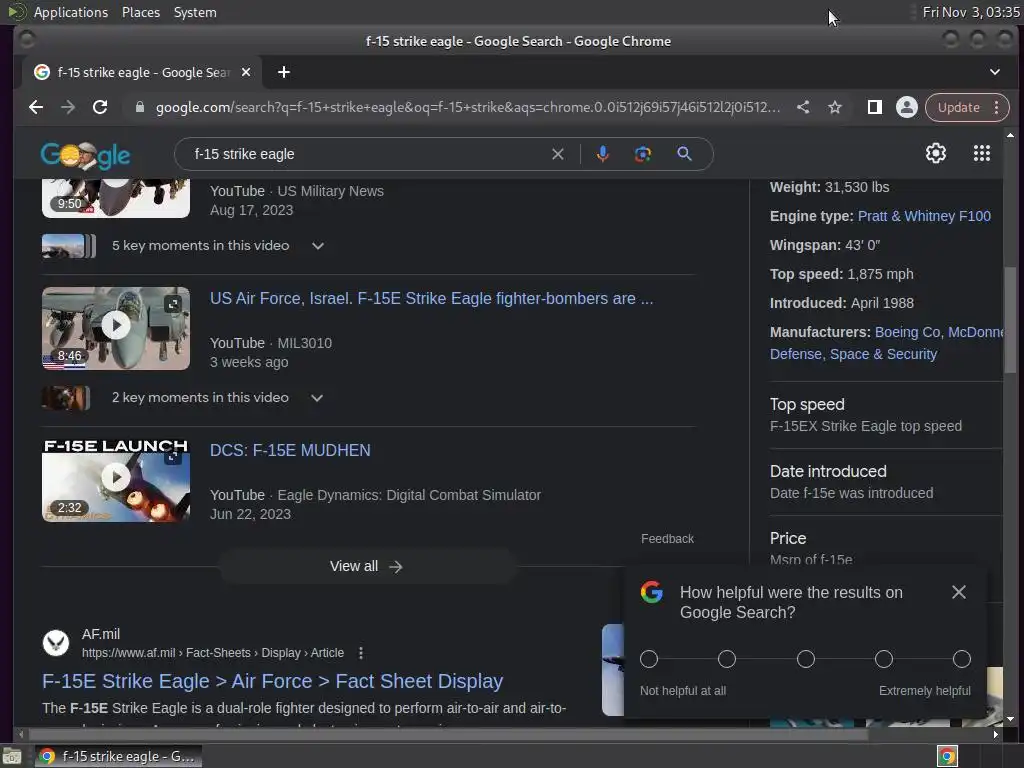Image resolution: width=1024 pixels, height=768 pixels.
Task: Click the 'View all' videos button
Action: click(367, 566)
